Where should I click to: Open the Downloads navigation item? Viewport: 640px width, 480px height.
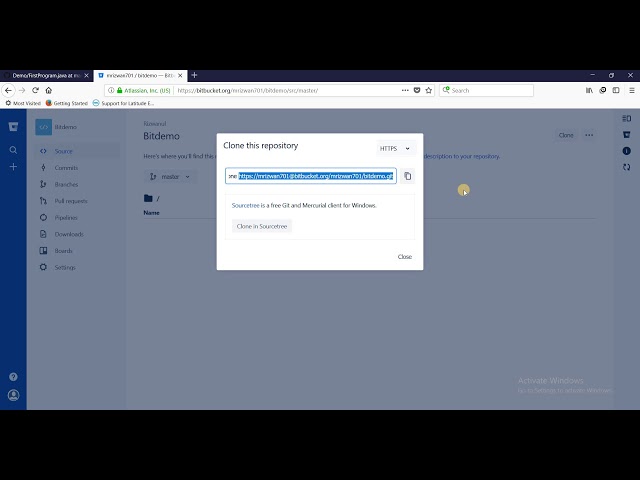point(77,234)
